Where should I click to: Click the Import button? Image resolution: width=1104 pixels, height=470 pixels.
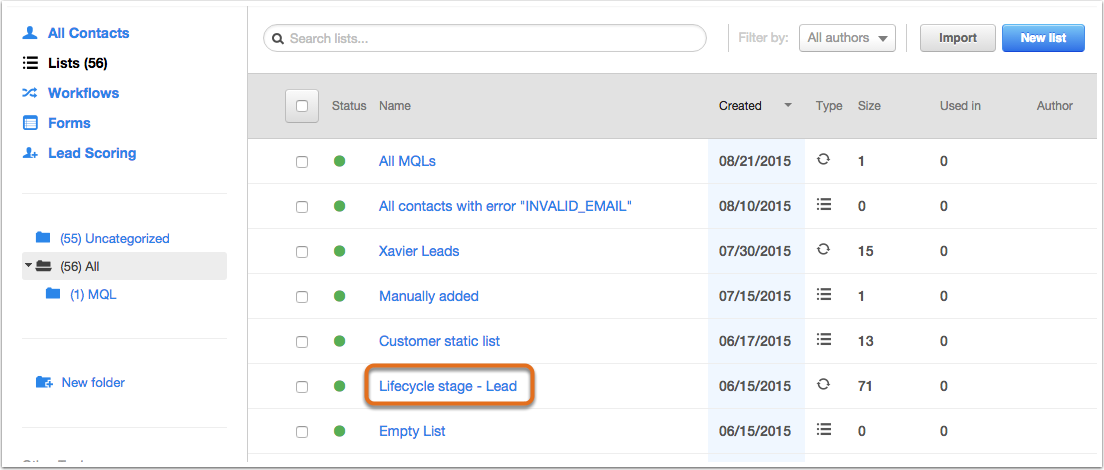[x=958, y=38]
